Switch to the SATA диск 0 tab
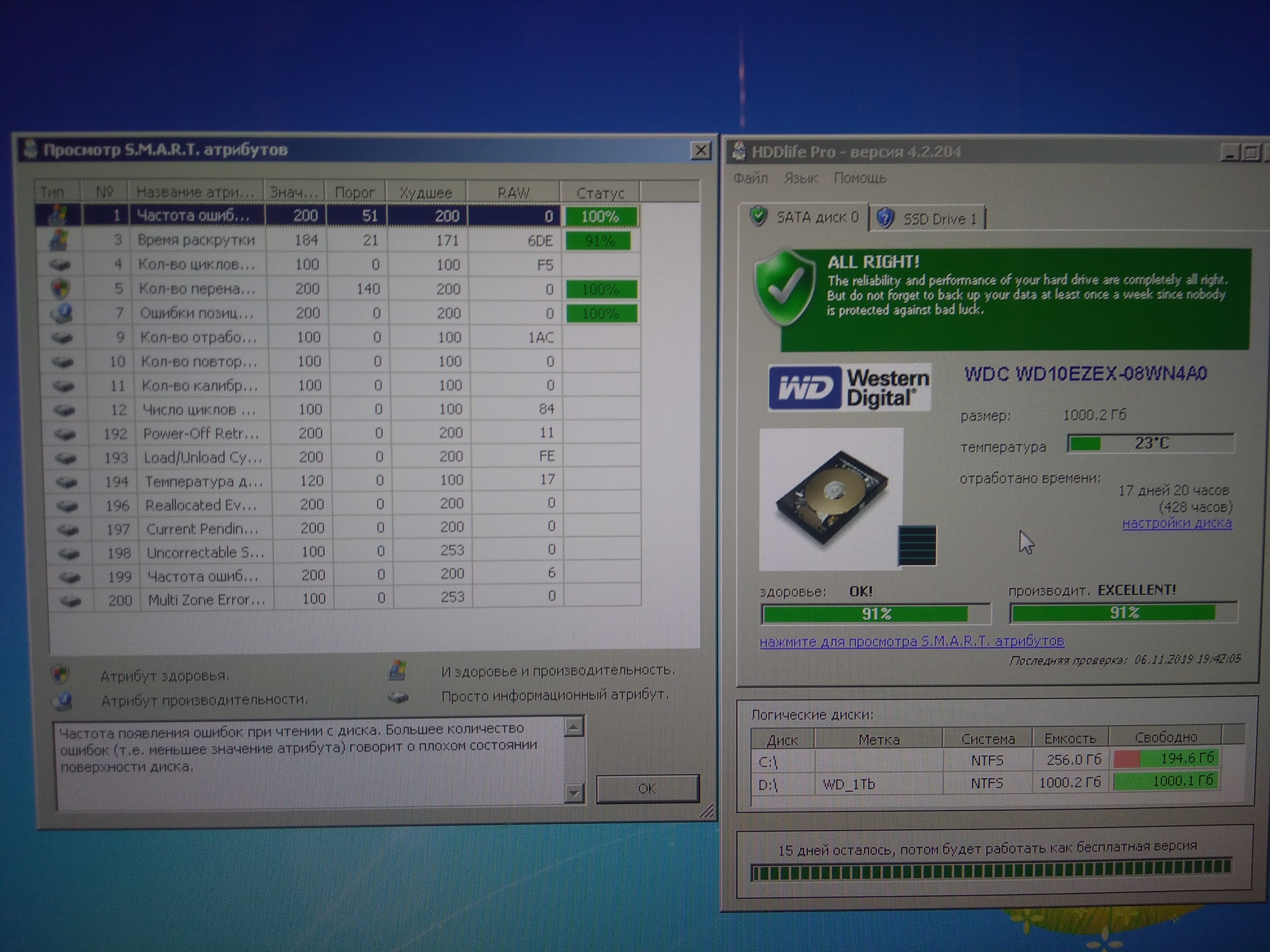1270x952 pixels. (x=805, y=217)
